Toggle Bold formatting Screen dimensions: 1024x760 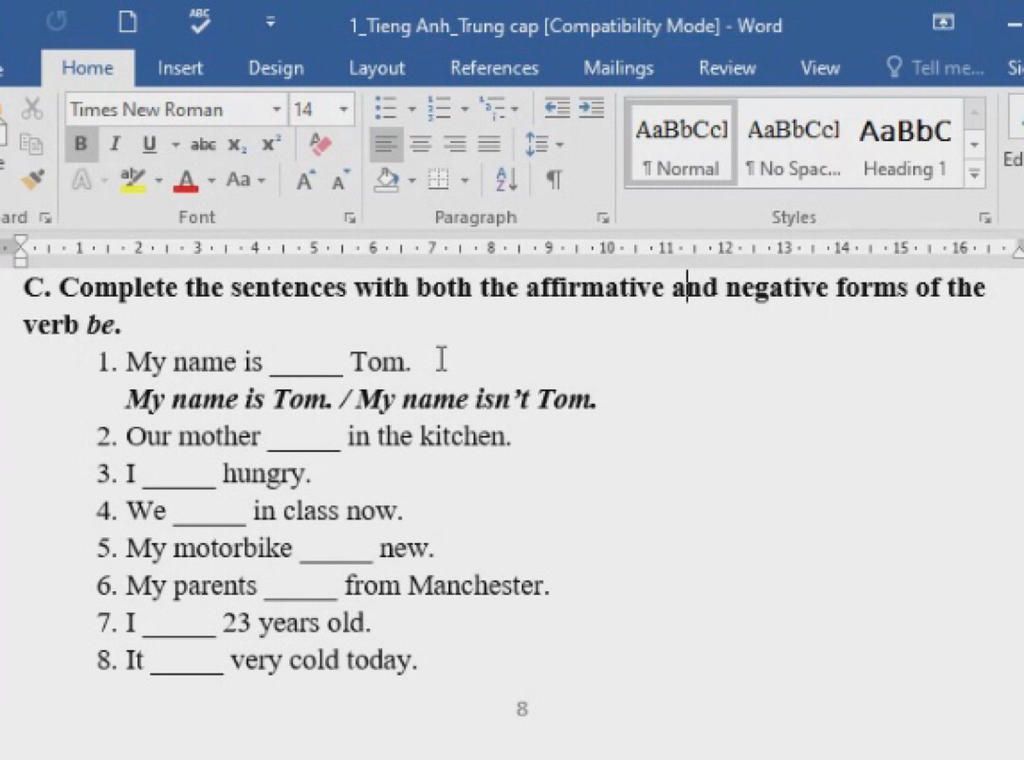coord(81,144)
